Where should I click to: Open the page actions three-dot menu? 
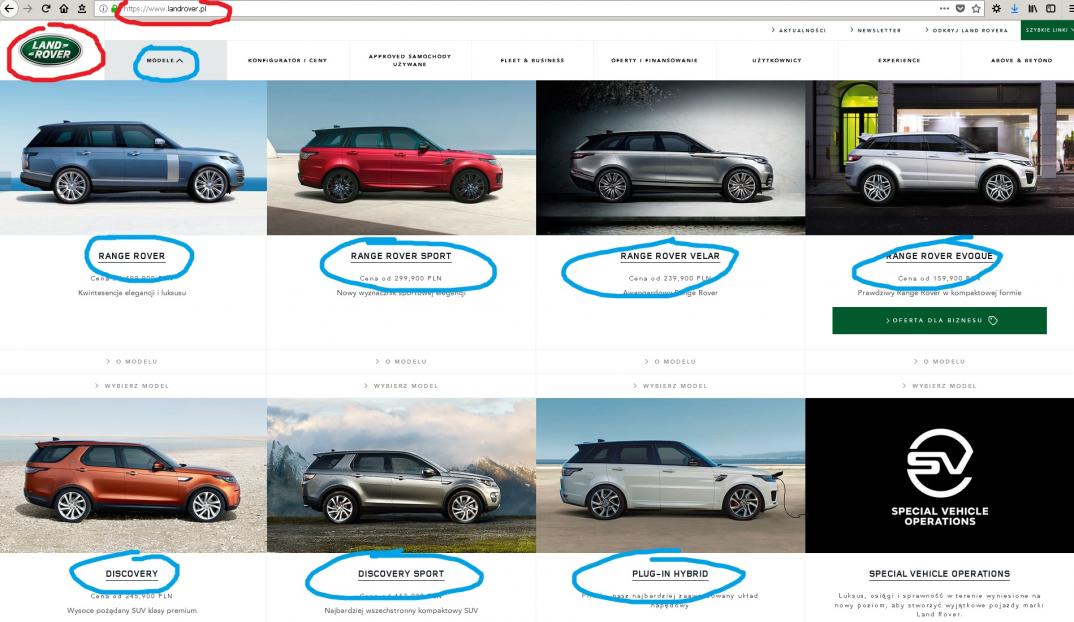click(944, 8)
